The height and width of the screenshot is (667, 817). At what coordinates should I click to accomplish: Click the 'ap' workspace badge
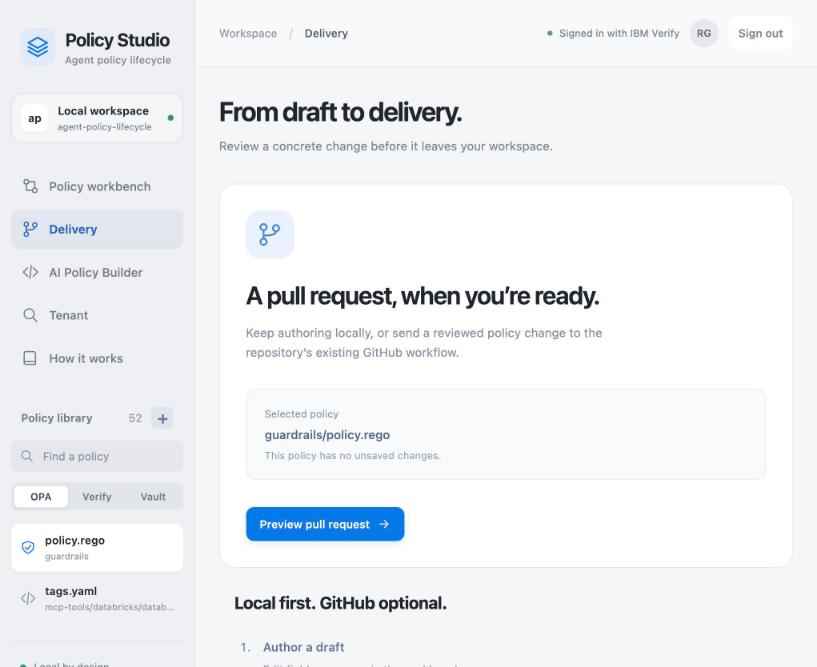[35, 118]
